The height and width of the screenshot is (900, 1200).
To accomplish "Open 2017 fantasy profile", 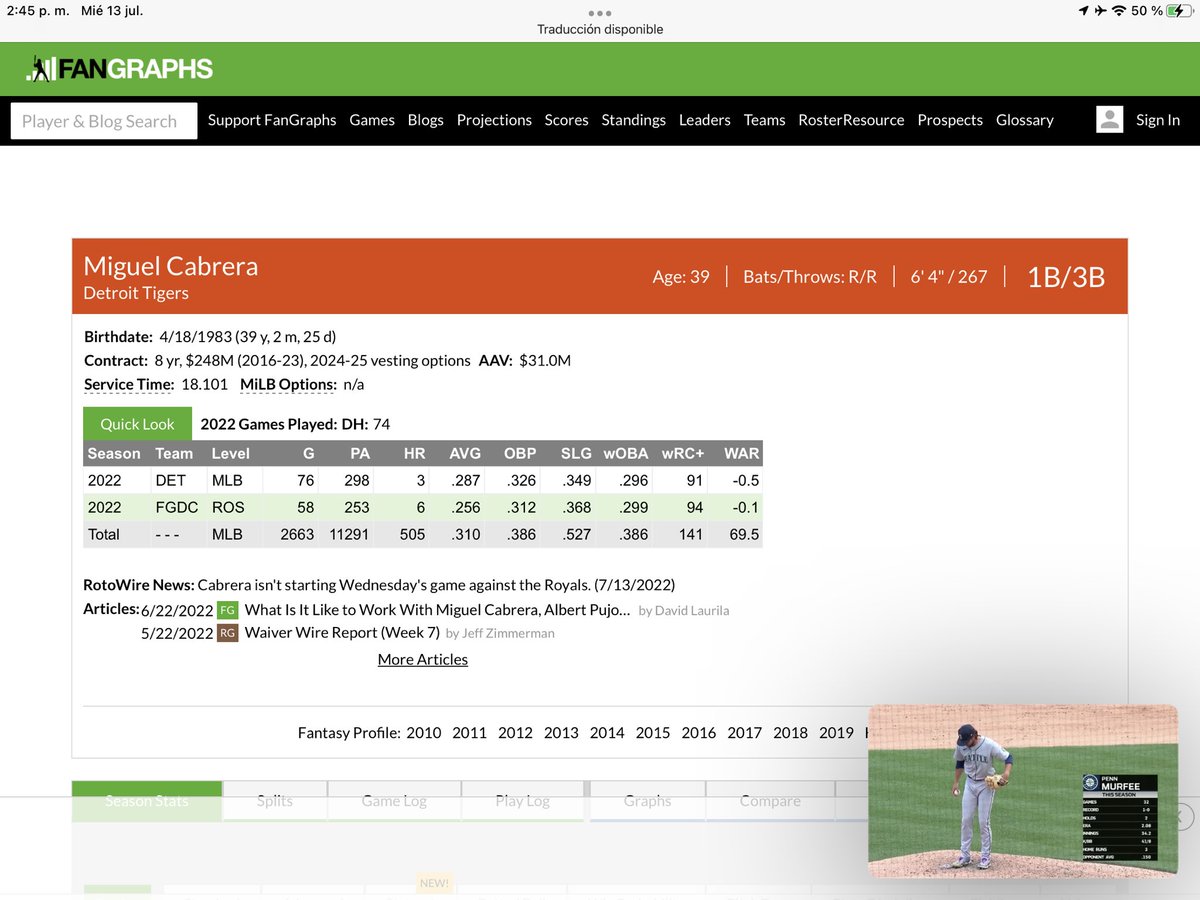I will click(x=745, y=733).
